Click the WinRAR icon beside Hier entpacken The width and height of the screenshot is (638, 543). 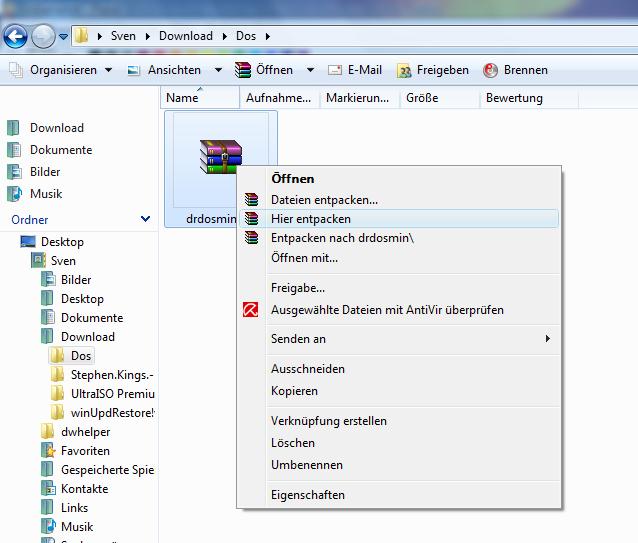[252, 219]
